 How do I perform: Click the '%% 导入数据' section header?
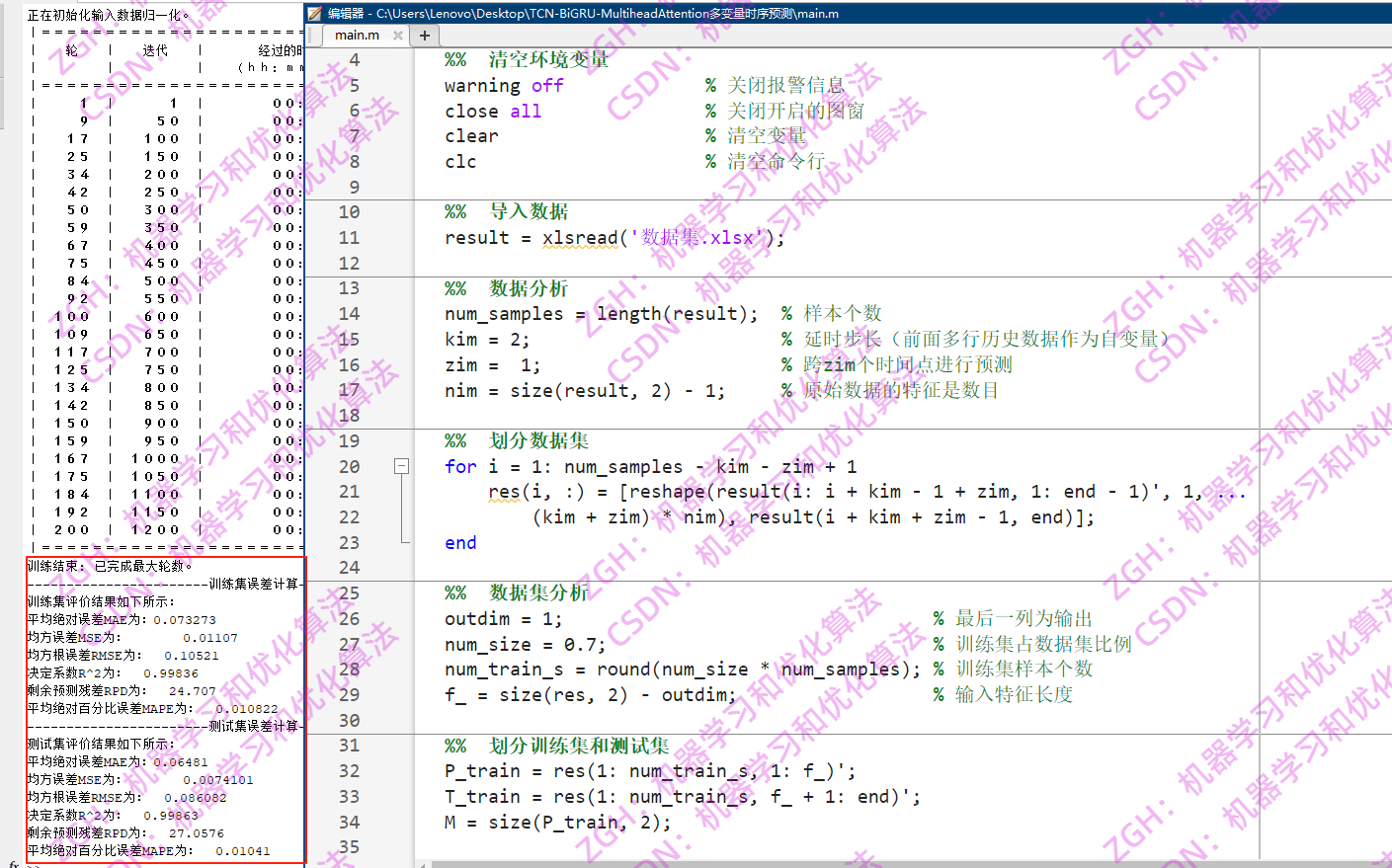[x=506, y=212]
